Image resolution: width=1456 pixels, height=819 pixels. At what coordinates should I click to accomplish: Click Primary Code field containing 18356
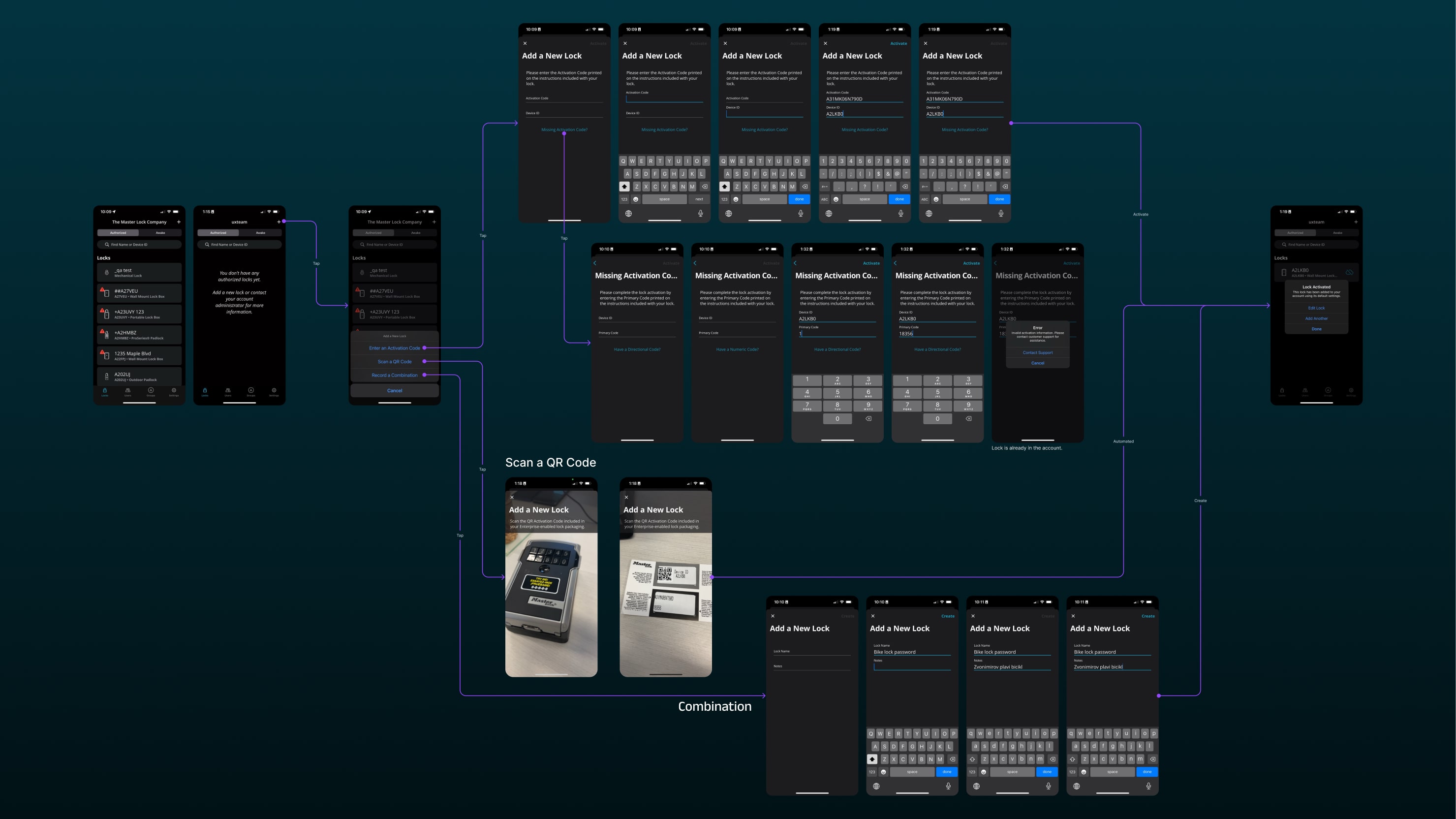tap(937, 332)
